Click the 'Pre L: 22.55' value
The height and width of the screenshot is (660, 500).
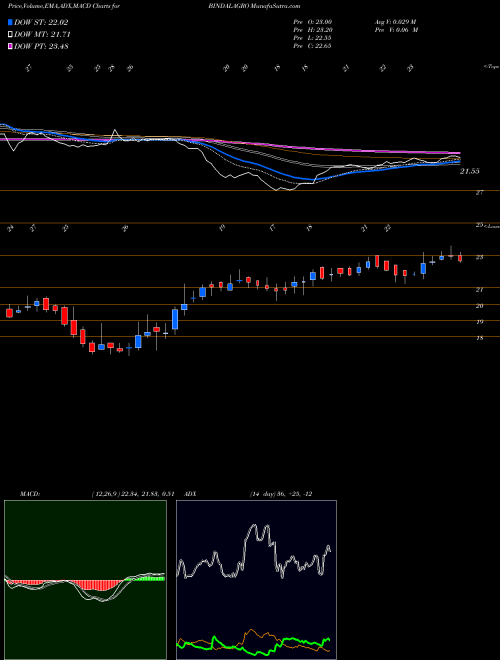312,38
